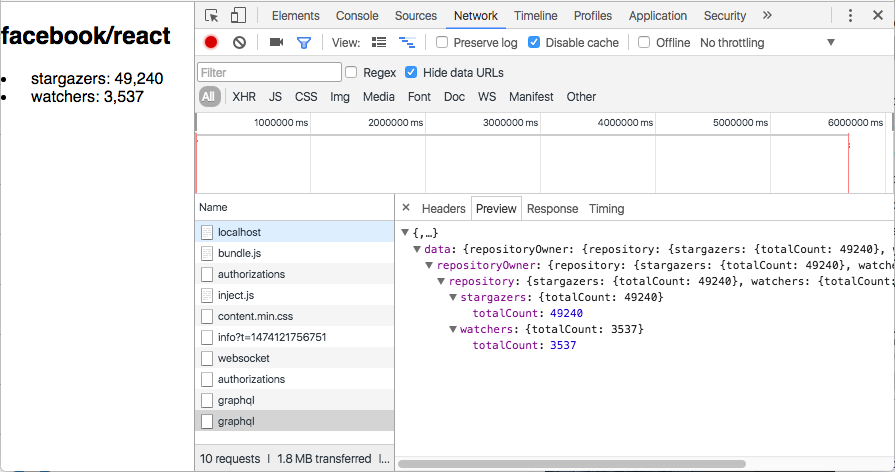Image resolution: width=895 pixels, height=472 pixels.
Task: Collapse the repositoryOwner node
Action: pyautogui.click(x=429, y=265)
